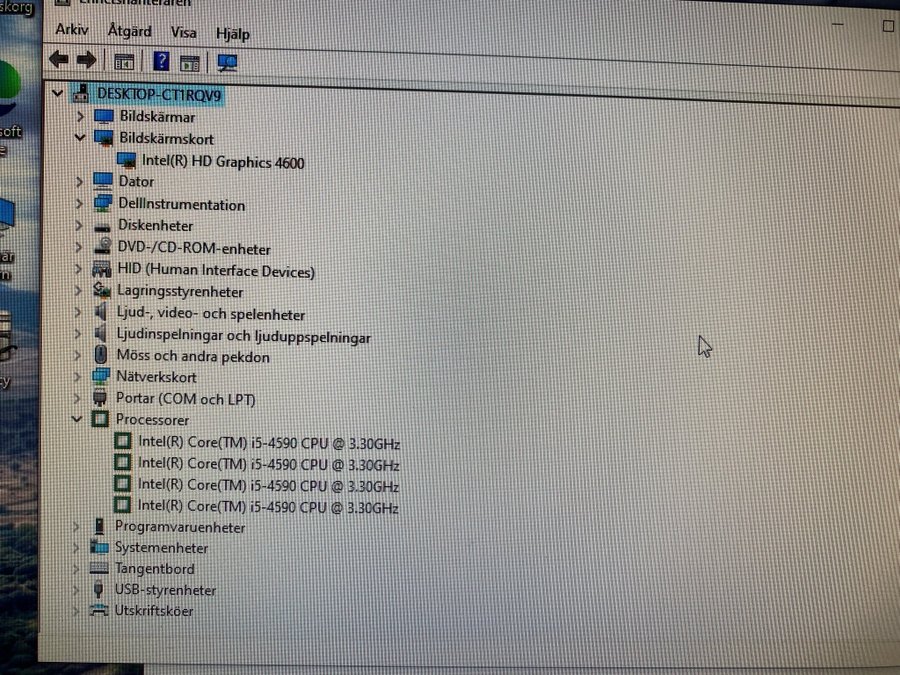Expand the Diskenheter category

(79, 226)
